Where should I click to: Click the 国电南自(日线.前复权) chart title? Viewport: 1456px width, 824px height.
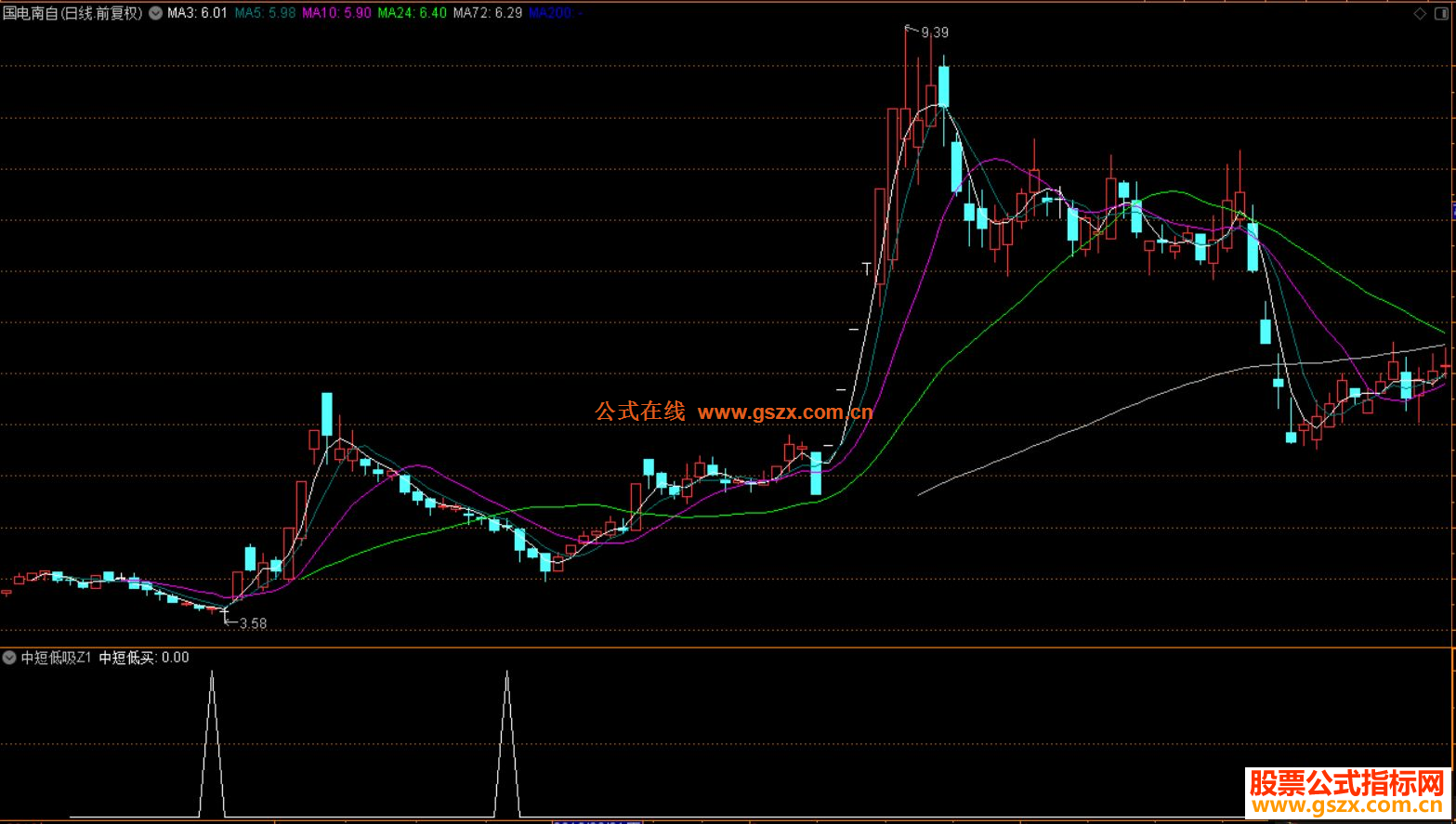tap(72, 13)
